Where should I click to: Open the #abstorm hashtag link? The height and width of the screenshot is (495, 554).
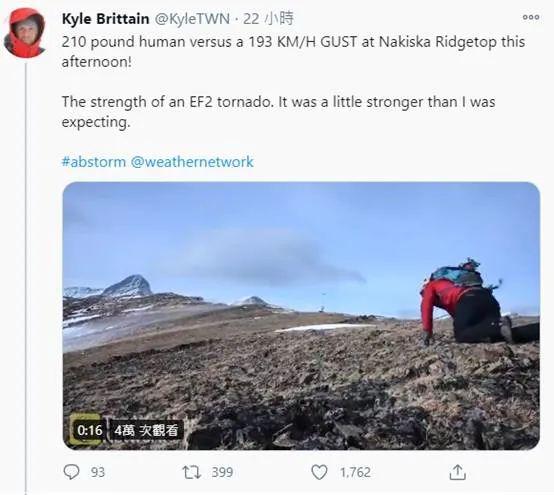94,162
